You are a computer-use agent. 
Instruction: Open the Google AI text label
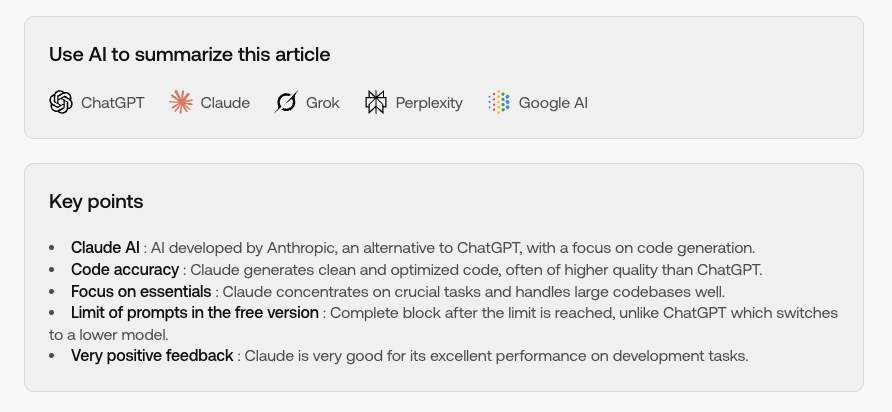(553, 103)
